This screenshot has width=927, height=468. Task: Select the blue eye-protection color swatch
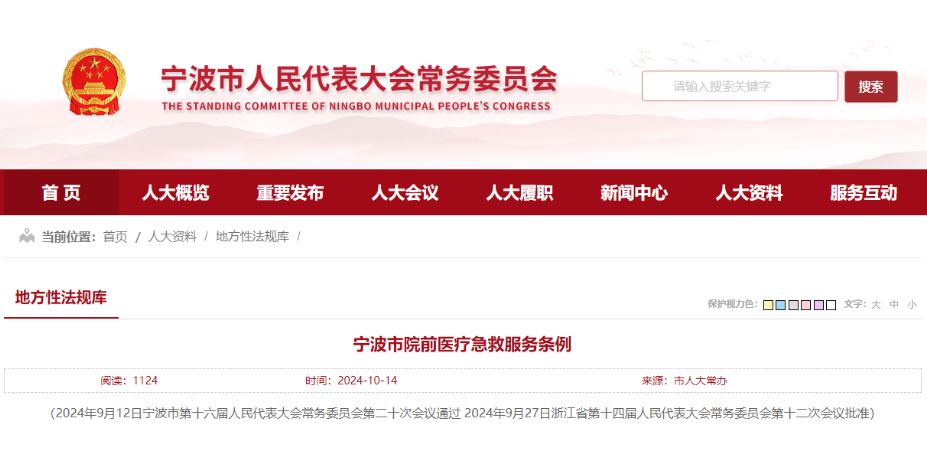781,305
